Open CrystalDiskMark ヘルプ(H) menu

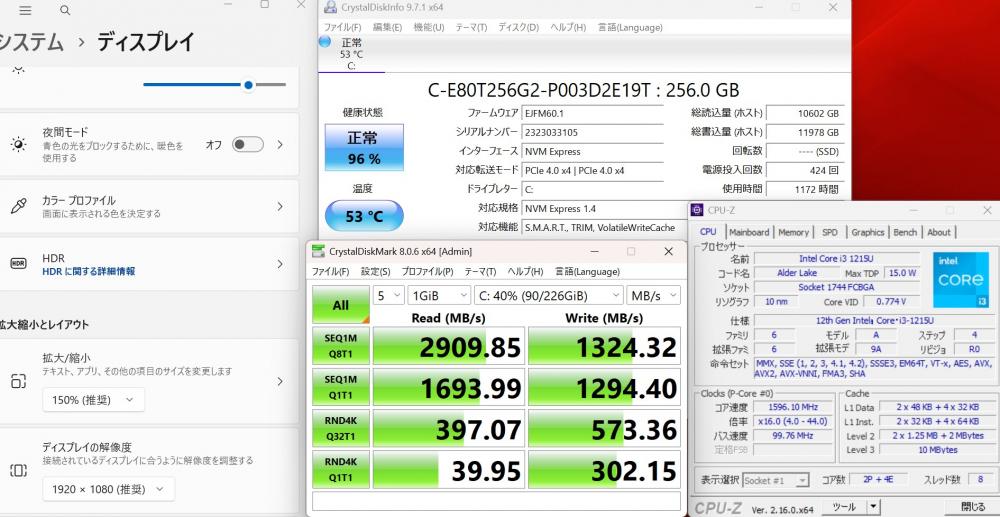point(525,272)
